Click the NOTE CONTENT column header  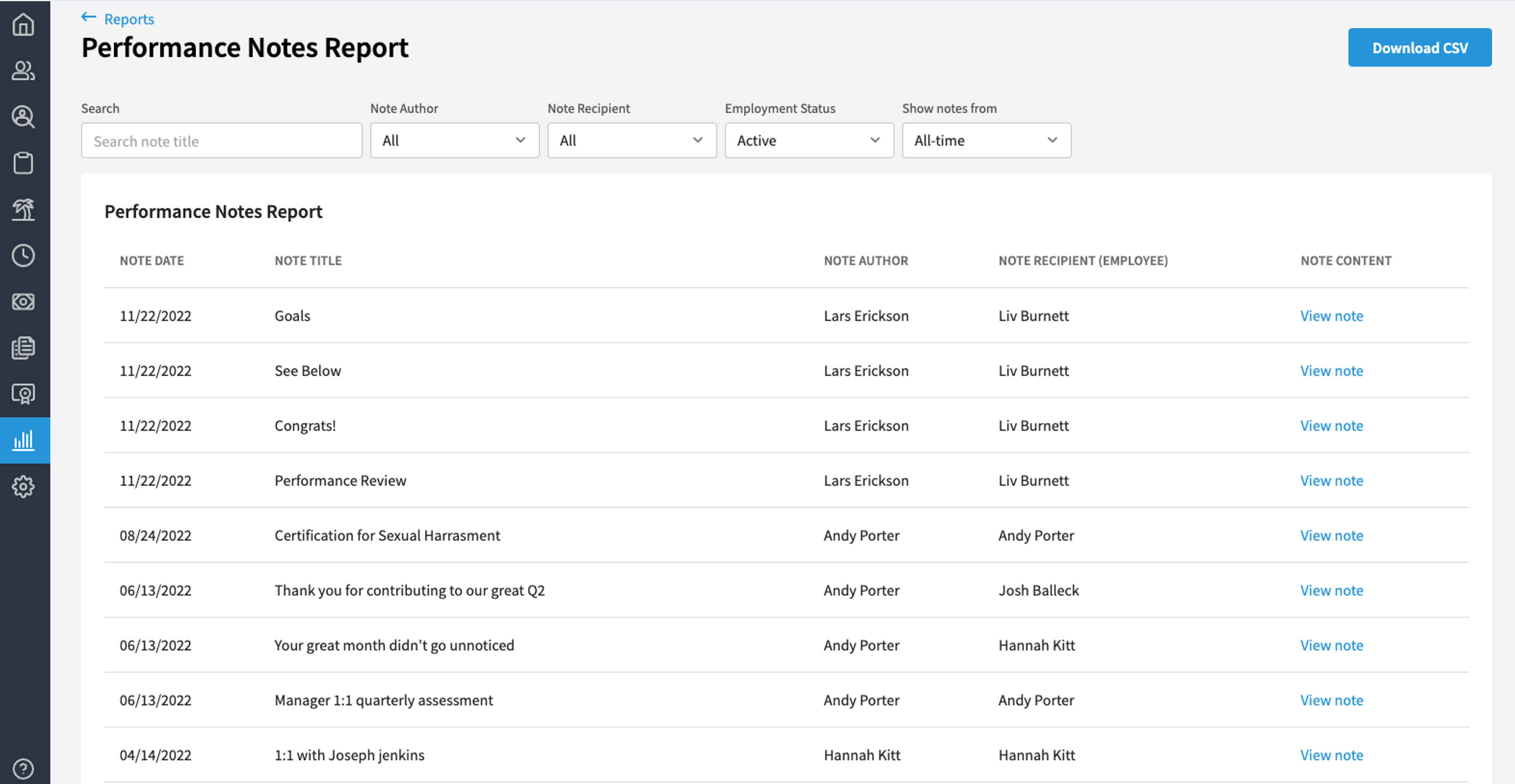coord(1346,260)
